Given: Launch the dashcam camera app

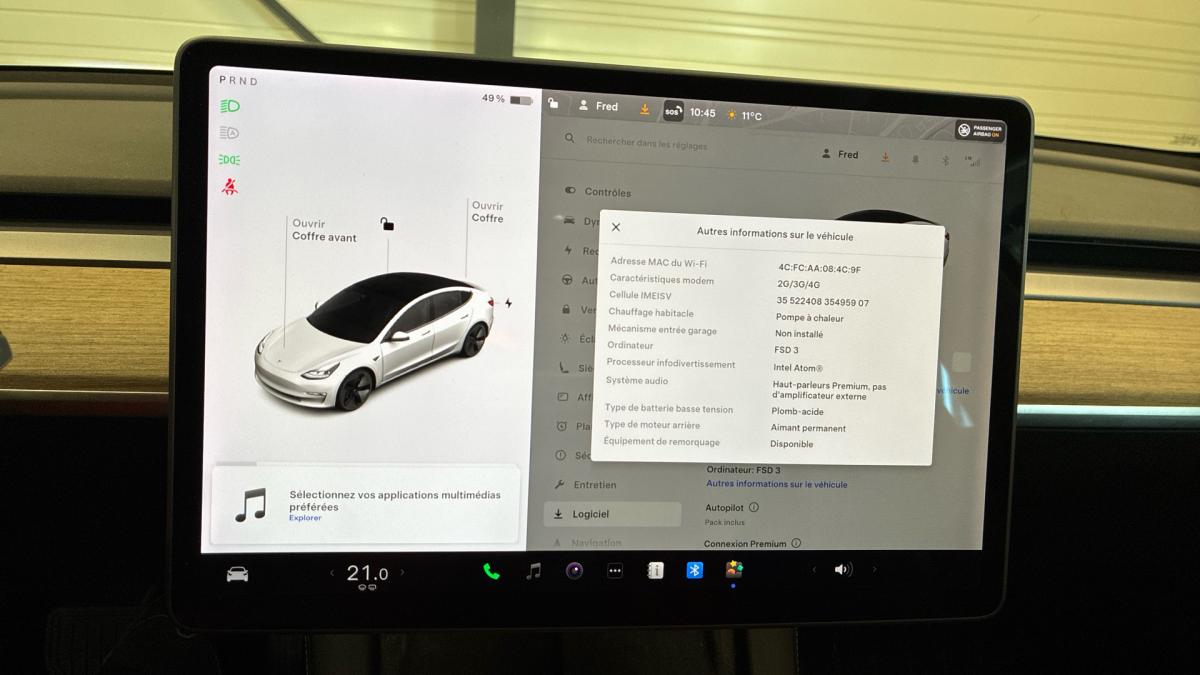Looking at the screenshot, I should 574,571.
